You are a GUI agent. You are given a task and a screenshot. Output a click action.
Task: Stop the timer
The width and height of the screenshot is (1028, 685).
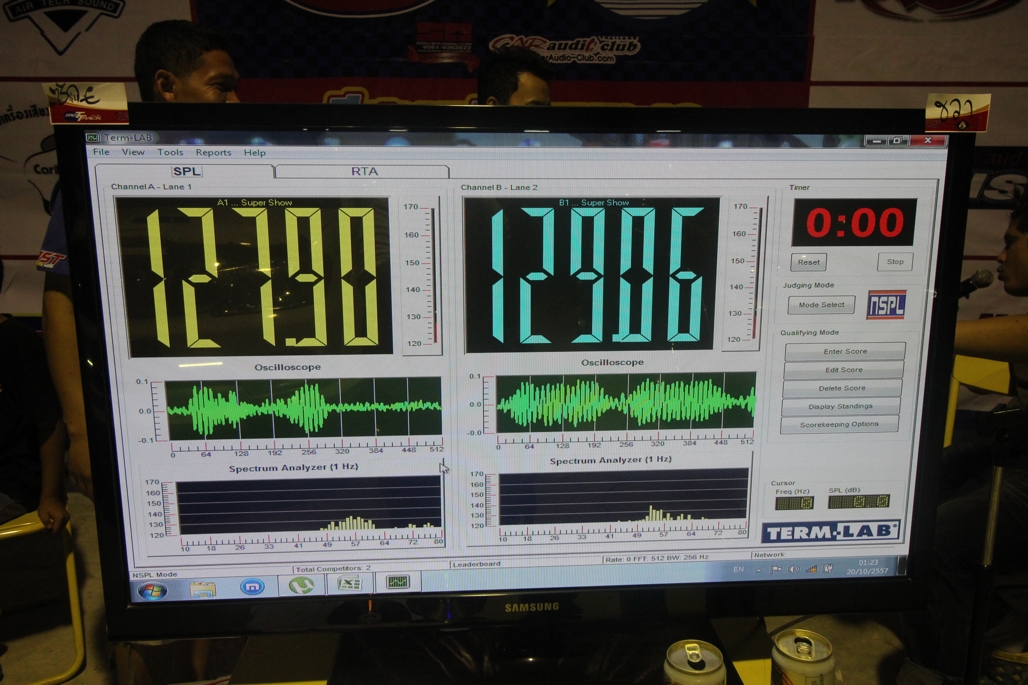(x=894, y=262)
